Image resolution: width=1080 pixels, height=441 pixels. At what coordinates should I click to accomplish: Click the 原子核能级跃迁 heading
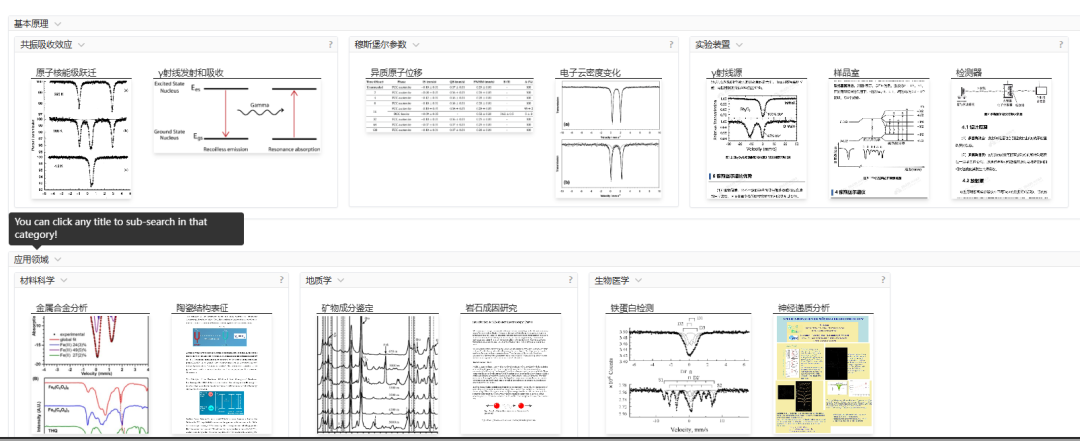pos(67,72)
